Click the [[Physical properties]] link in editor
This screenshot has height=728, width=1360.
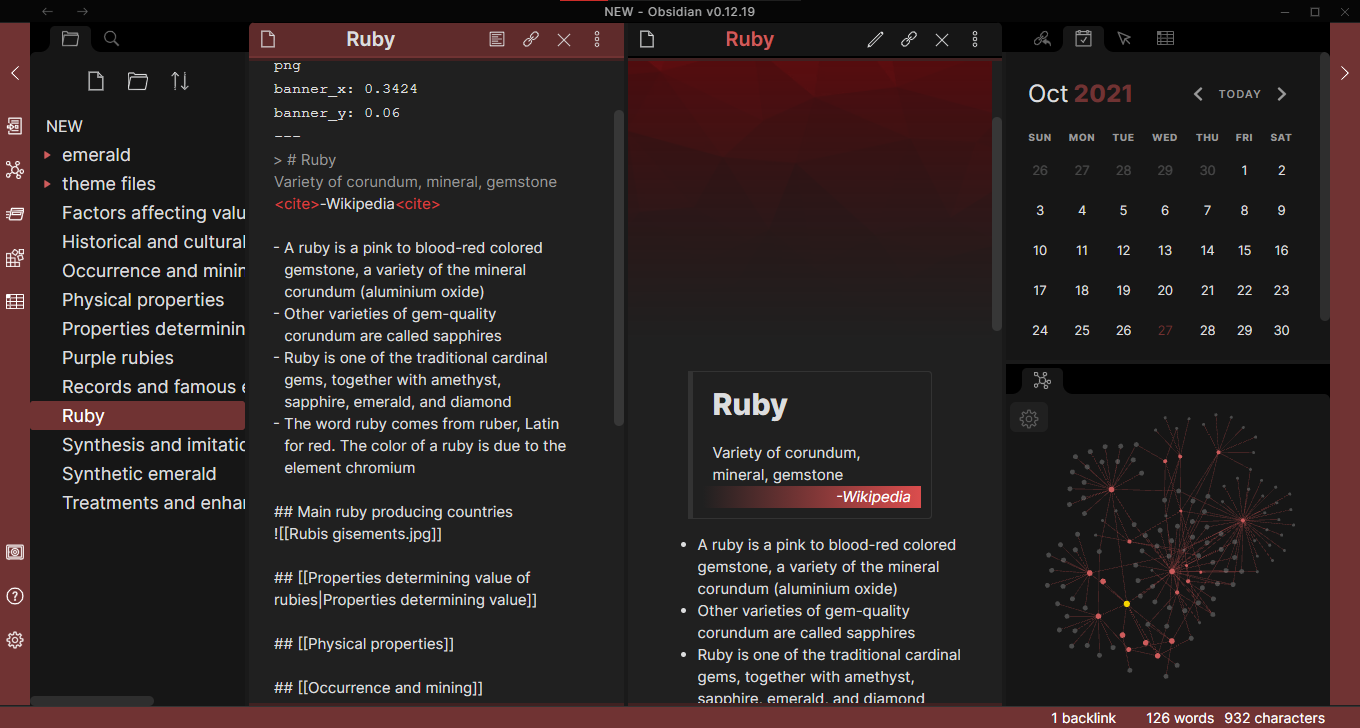tap(375, 644)
